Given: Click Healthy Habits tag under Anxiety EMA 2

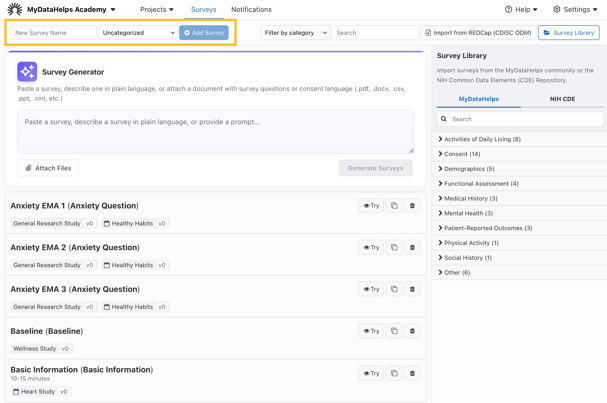Looking at the screenshot, I should point(134,266).
